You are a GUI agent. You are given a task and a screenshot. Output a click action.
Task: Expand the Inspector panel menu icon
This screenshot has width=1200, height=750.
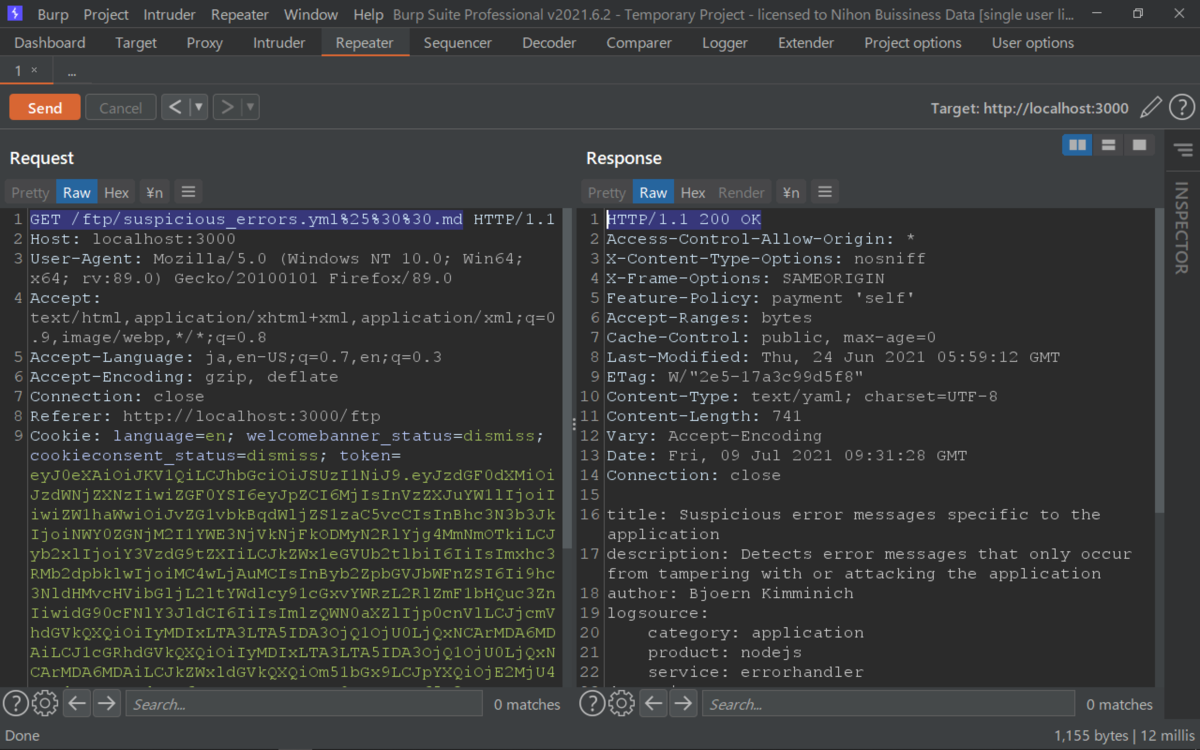(1183, 150)
